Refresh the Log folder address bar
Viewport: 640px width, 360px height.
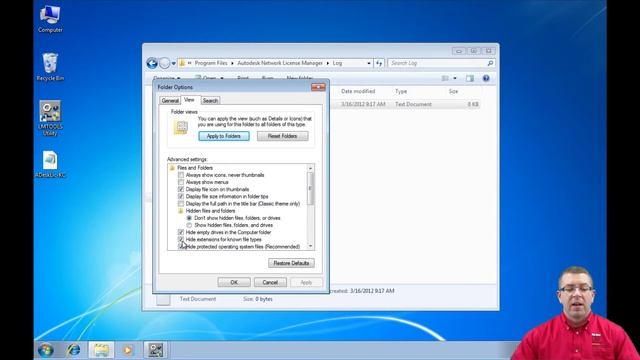coord(379,63)
